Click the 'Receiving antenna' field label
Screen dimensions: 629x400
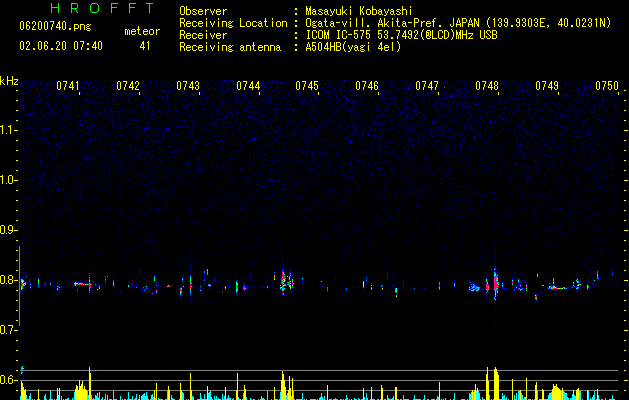coord(230,47)
